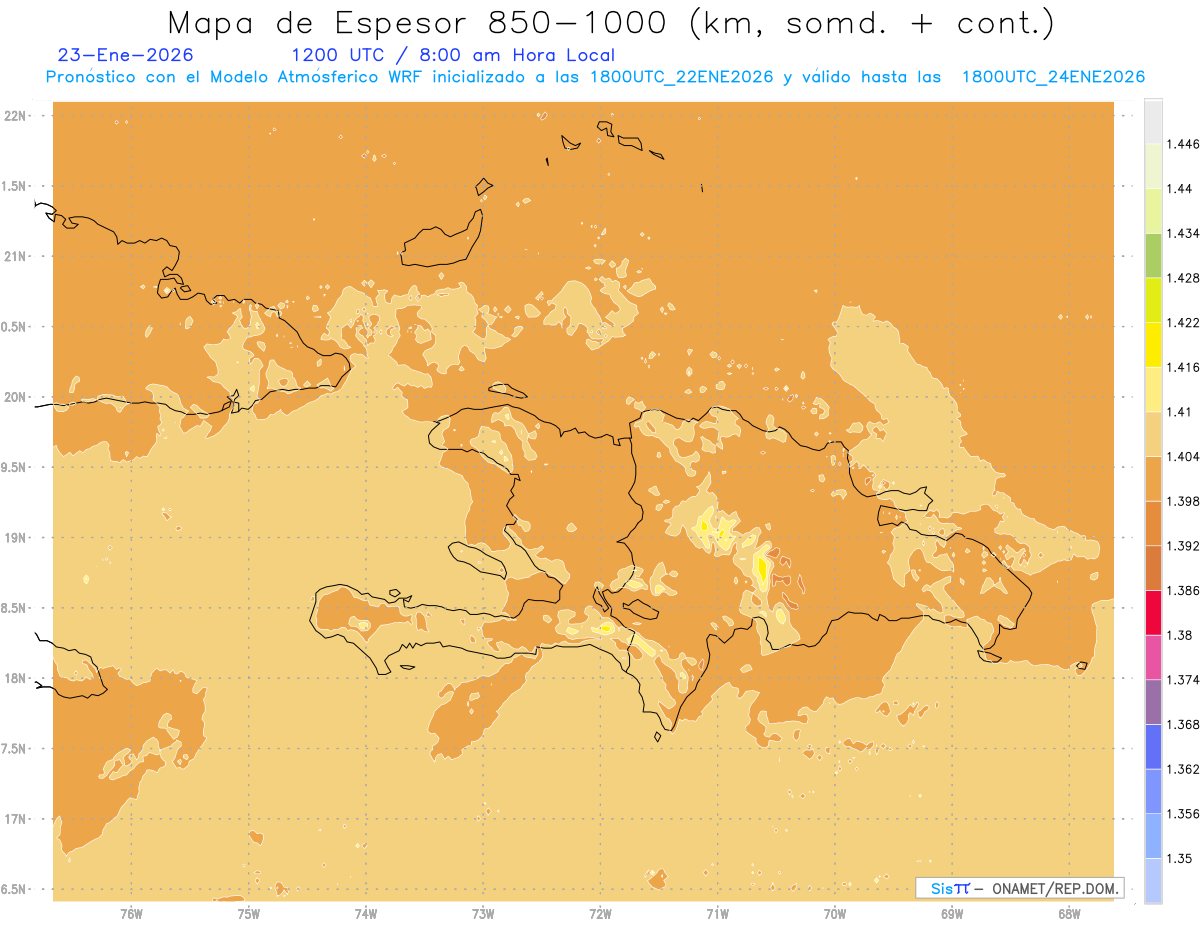The width and height of the screenshot is (1200, 927).
Task: Pick the pink legend swatch between 1.374 and 1.38
Action: (x=1153, y=657)
